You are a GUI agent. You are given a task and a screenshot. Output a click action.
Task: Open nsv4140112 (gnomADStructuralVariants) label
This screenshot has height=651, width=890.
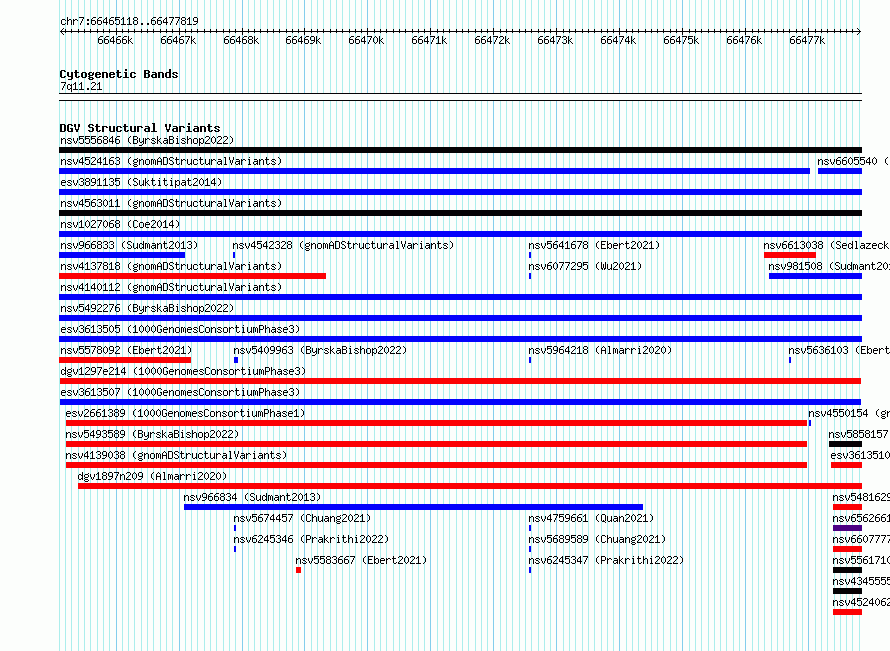tap(171, 287)
